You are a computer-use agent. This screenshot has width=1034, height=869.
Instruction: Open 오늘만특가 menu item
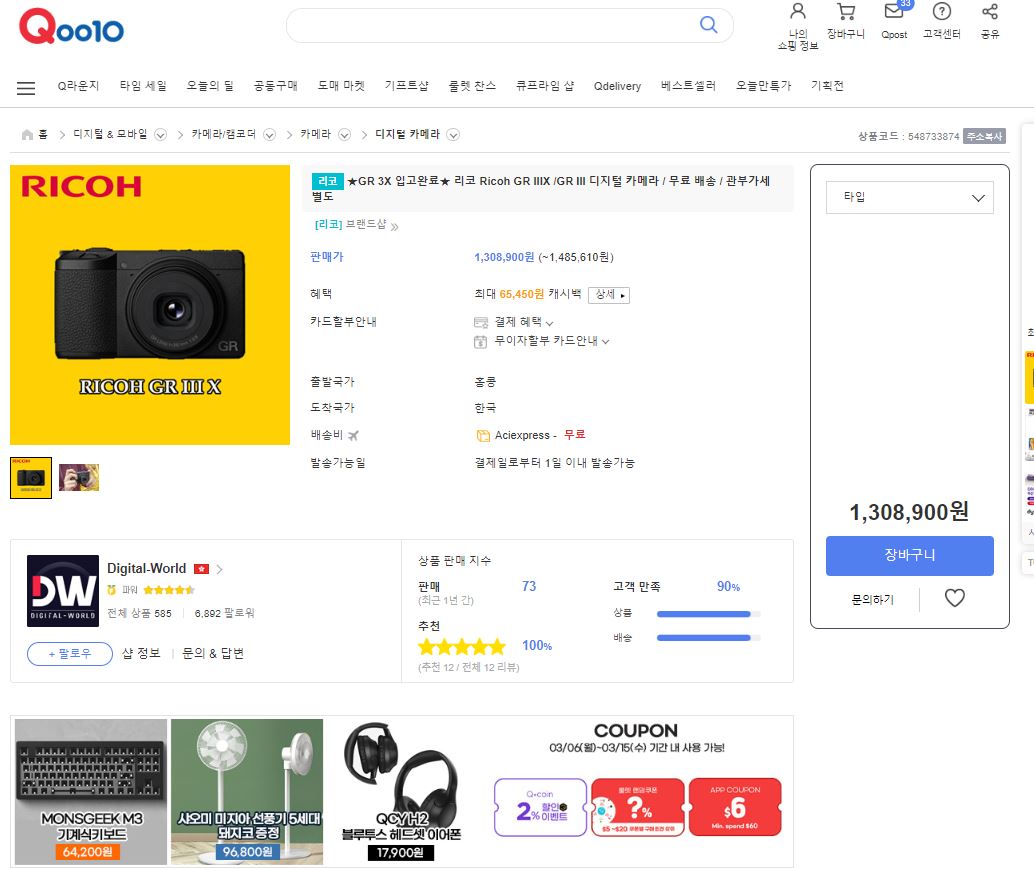(x=763, y=86)
